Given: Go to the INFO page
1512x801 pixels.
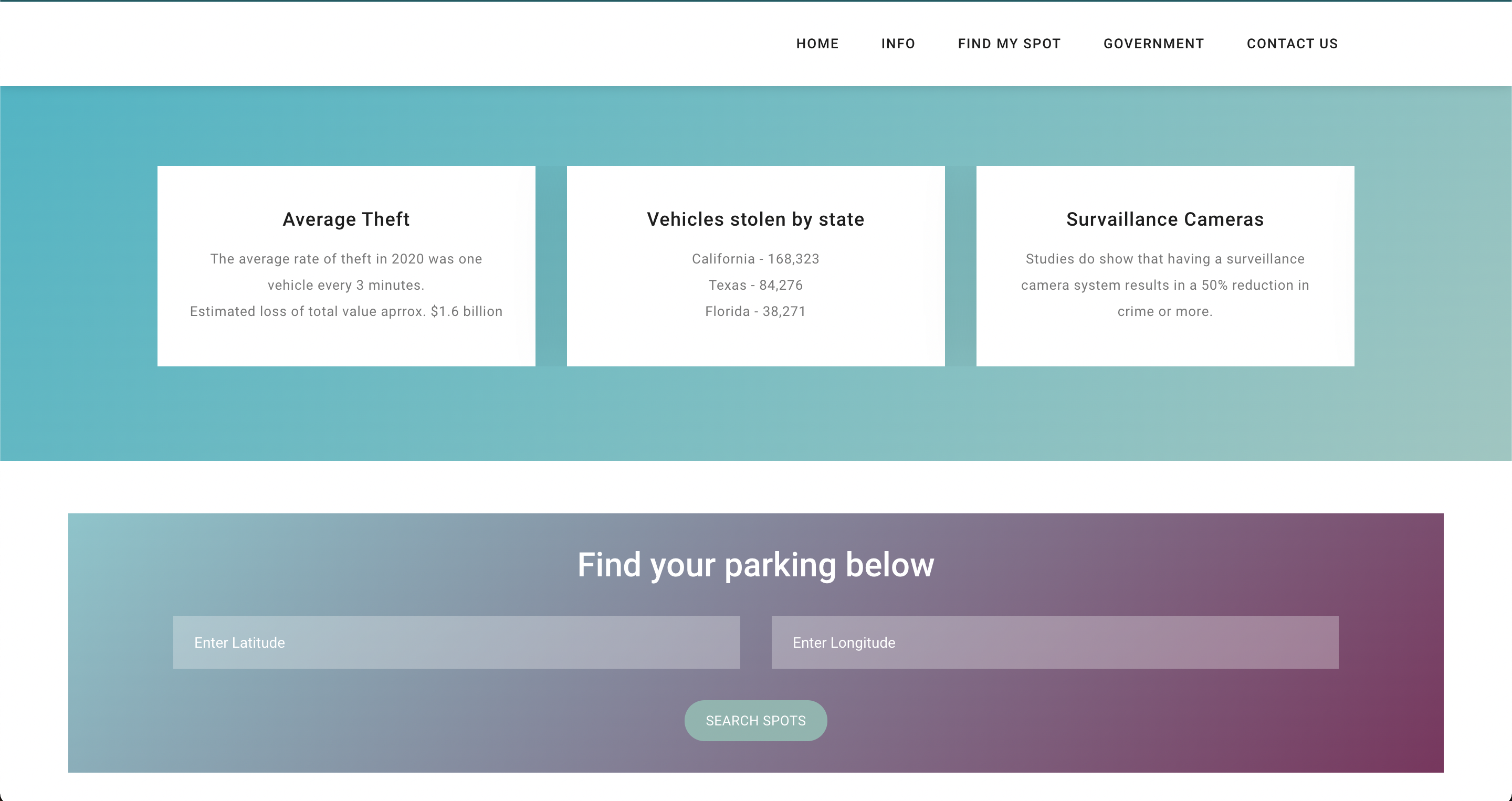Looking at the screenshot, I should click(898, 44).
